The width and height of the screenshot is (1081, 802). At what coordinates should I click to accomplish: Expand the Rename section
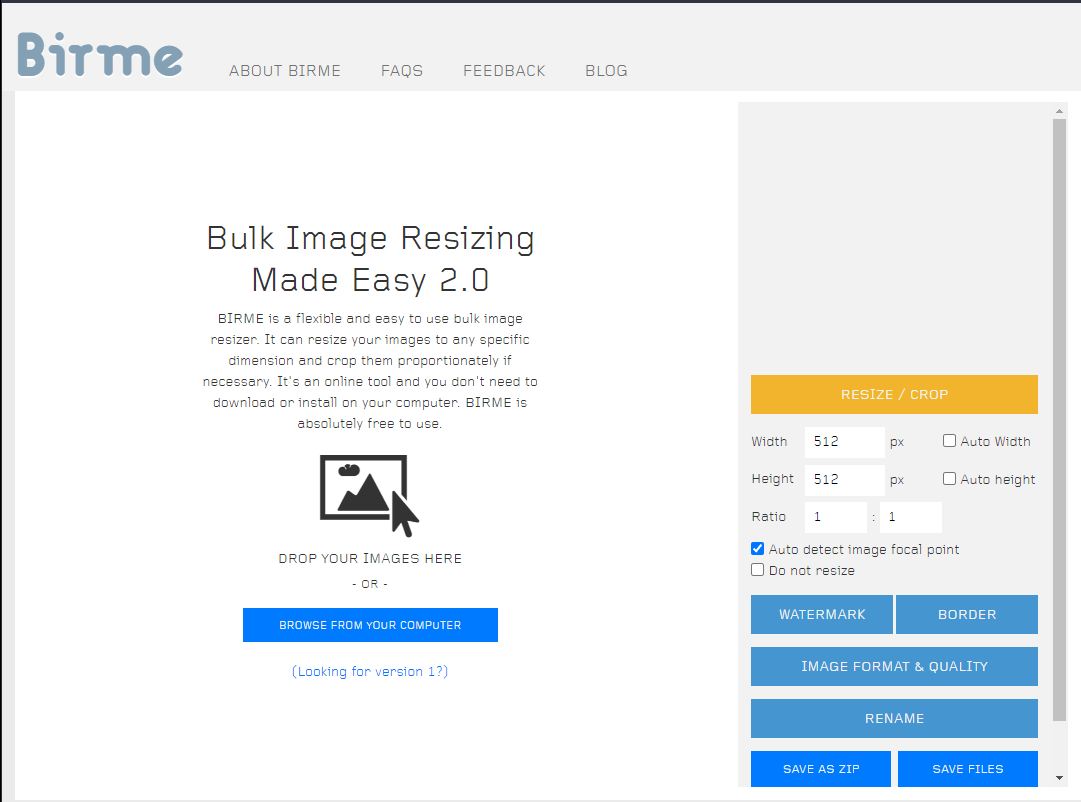pyautogui.click(x=894, y=719)
